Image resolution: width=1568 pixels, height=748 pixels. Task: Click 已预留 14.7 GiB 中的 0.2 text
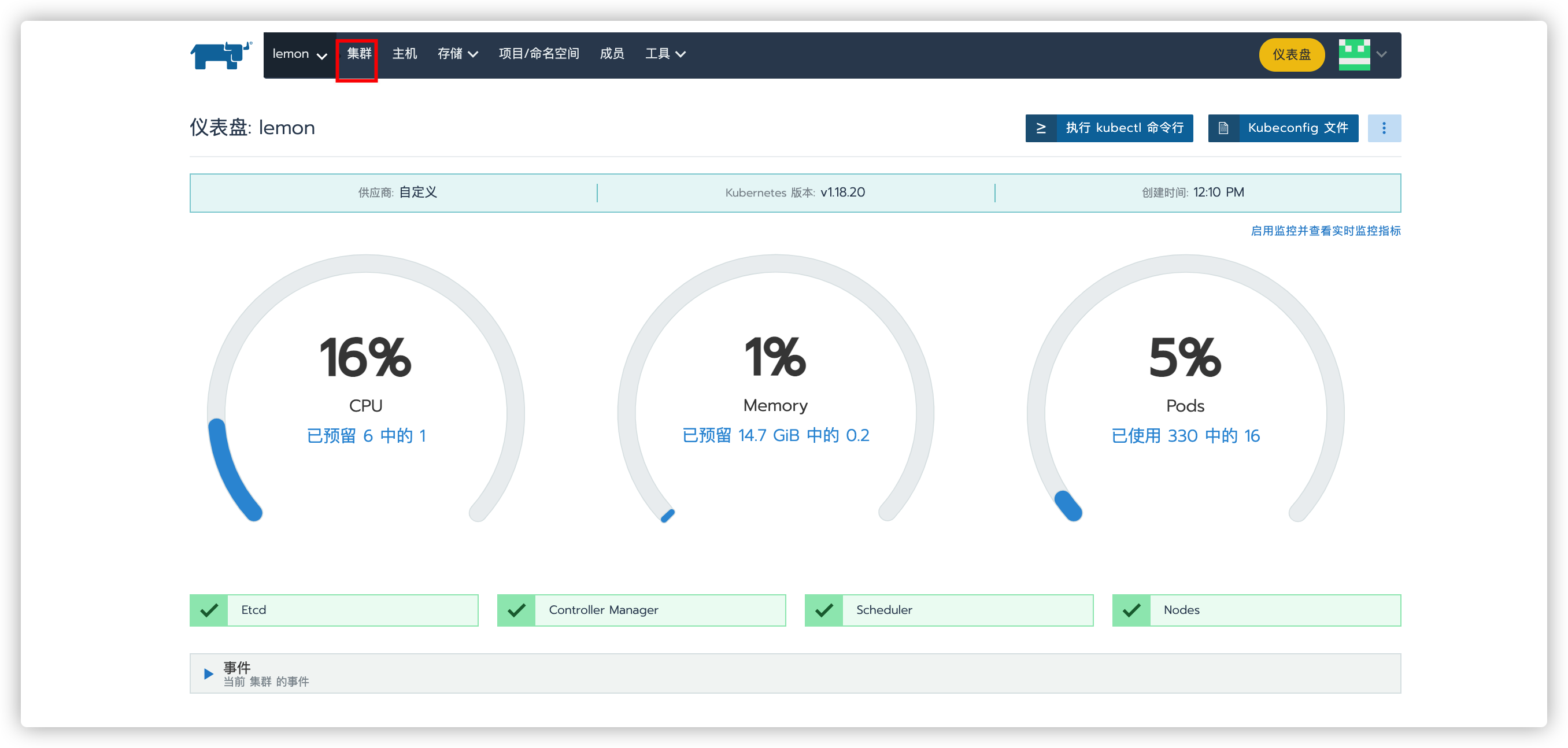tap(775, 435)
